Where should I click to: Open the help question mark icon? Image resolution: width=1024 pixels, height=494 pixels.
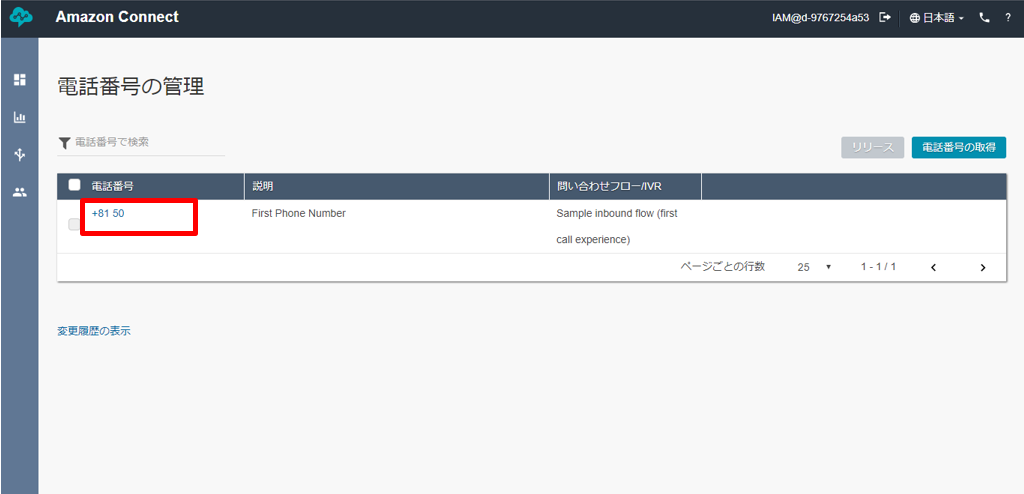pyautogui.click(x=1008, y=18)
